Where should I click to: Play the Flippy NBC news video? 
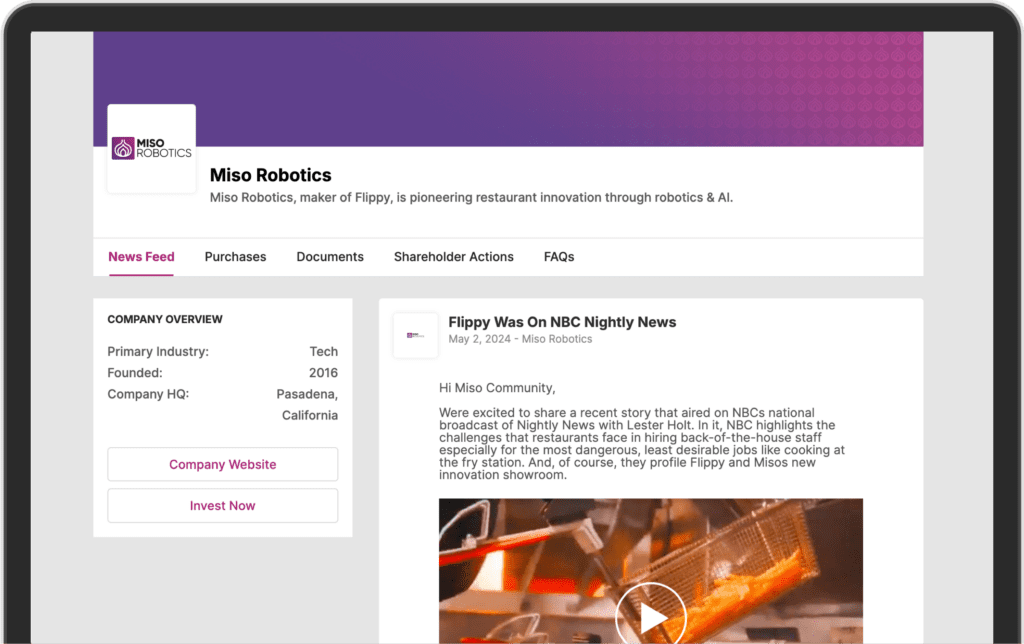pyautogui.click(x=650, y=614)
